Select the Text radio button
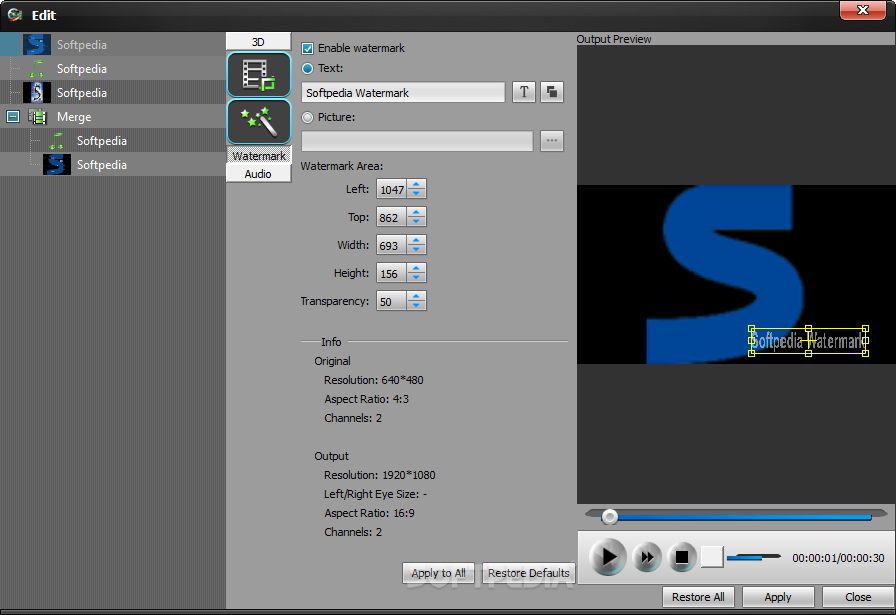This screenshot has width=896, height=615. (x=307, y=68)
